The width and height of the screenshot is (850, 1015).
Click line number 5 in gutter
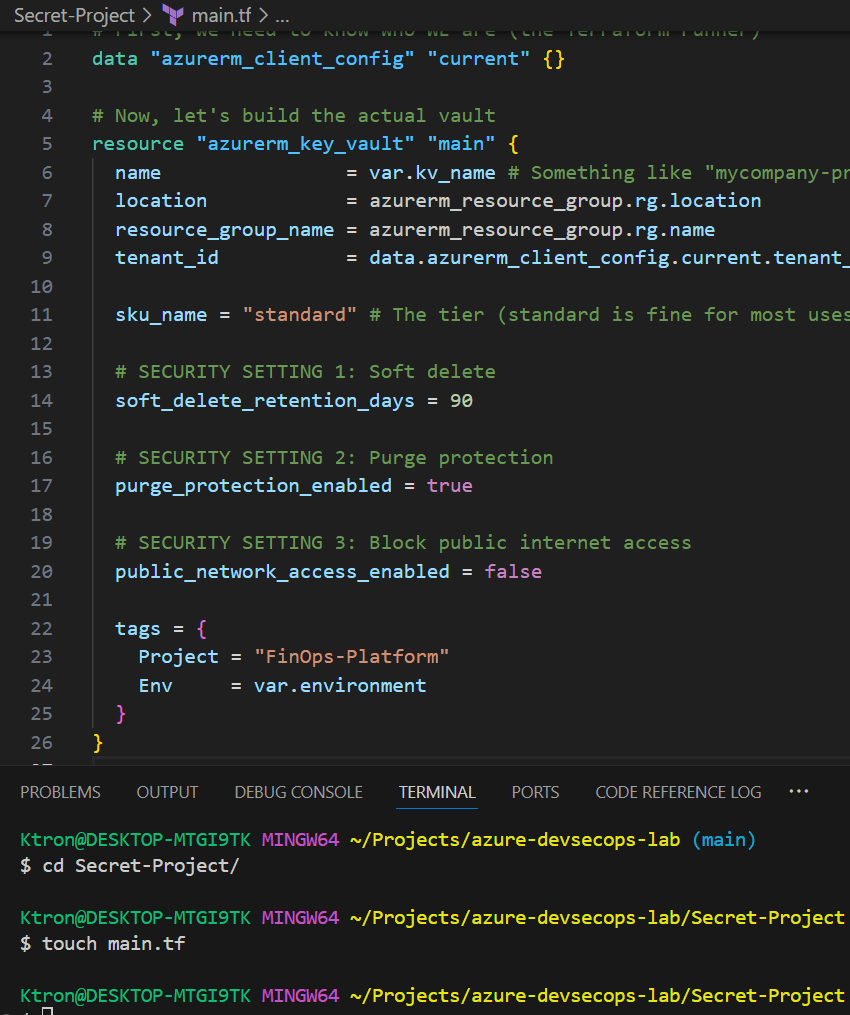[x=47, y=144]
